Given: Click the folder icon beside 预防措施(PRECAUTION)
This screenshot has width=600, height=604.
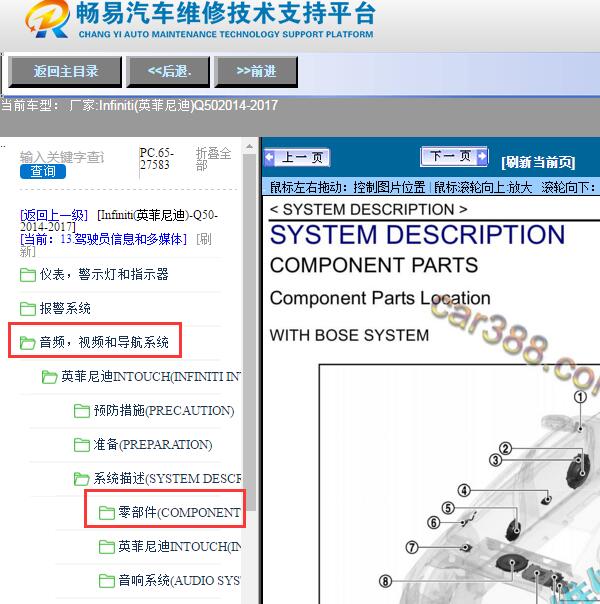Looking at the screenshot, I should click(x=82, y=411).
